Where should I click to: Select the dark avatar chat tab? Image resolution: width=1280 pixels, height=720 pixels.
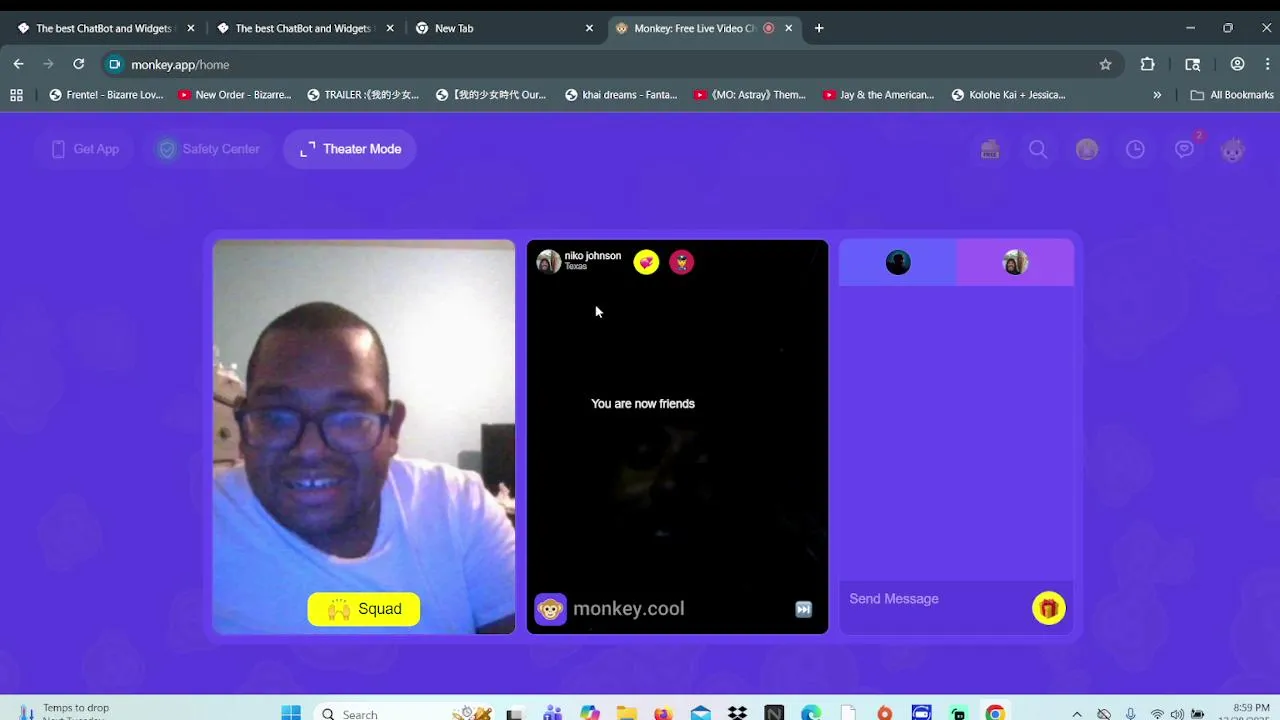898,262
